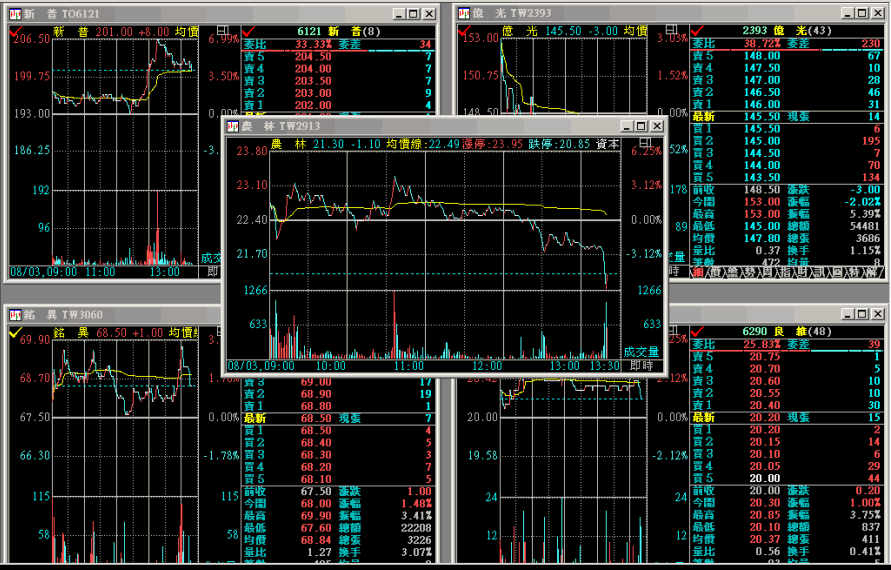This screenshot has height=570, width=891.
Task: Click 委比 25.83% row in 良維 panel
Action: coord(786,344)
